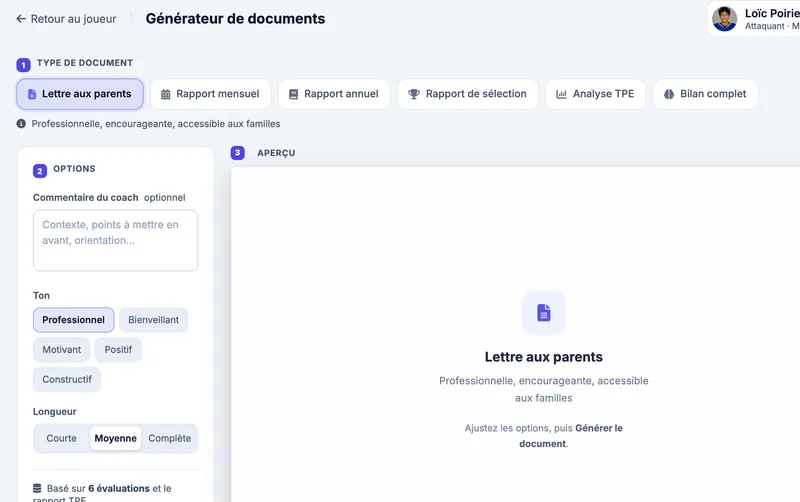Click the 'APERÇU' section label
Screen dimensions: 800x502
(276, 153)
